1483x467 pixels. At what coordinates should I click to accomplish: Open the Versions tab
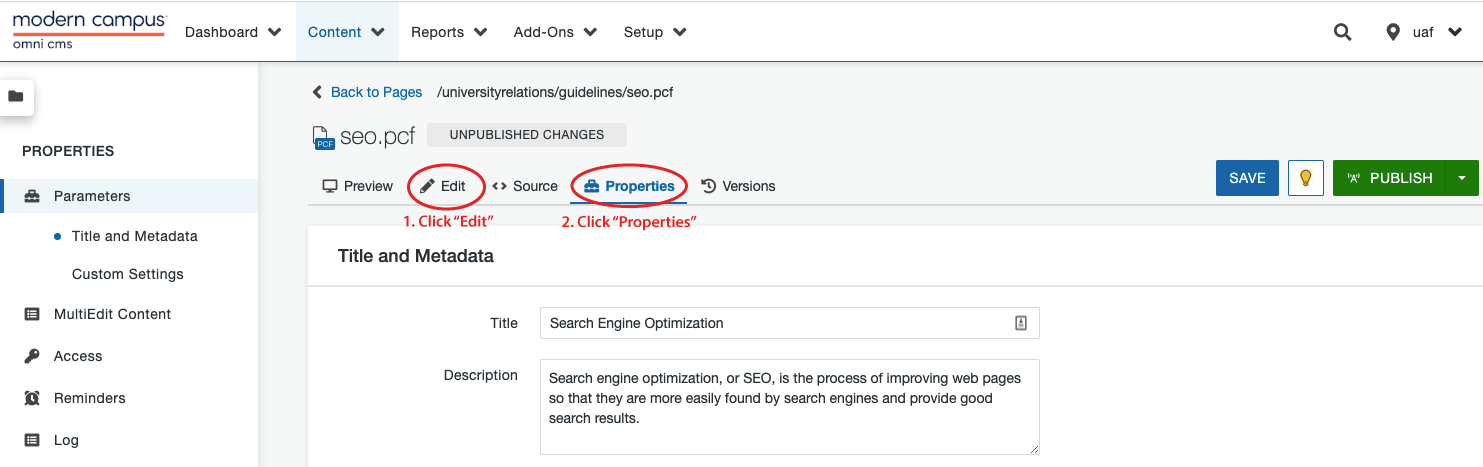coord(738,186)
